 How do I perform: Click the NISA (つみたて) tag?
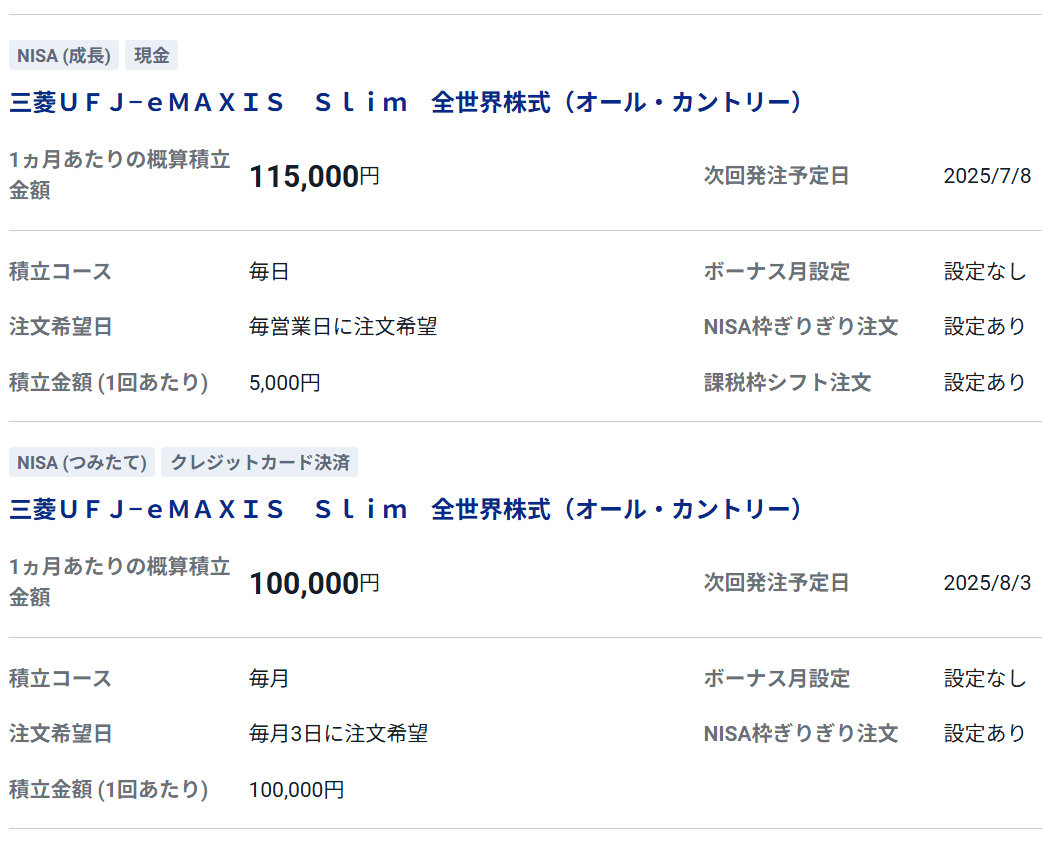(82, 462)
